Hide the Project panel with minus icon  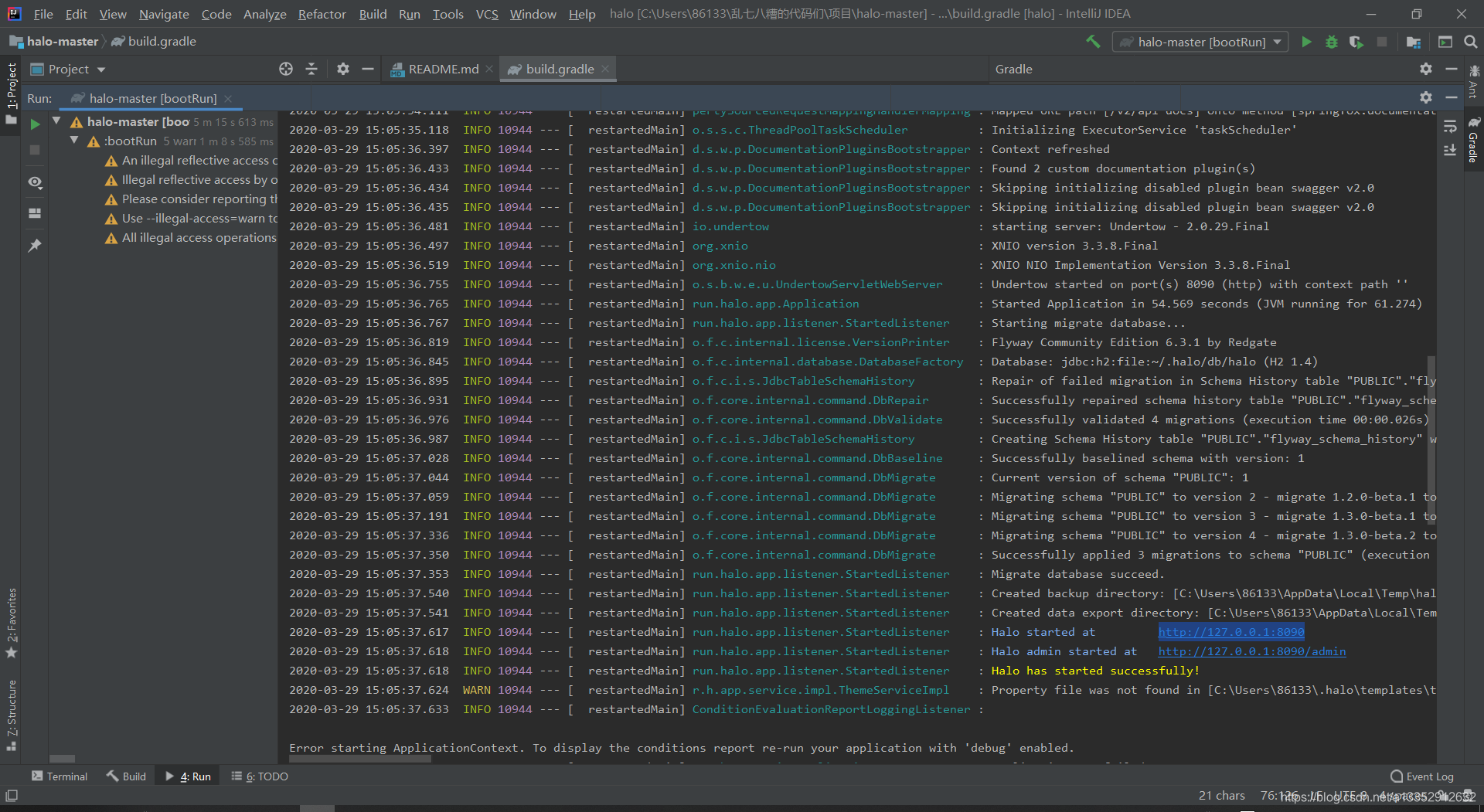[x=368, y=69]
